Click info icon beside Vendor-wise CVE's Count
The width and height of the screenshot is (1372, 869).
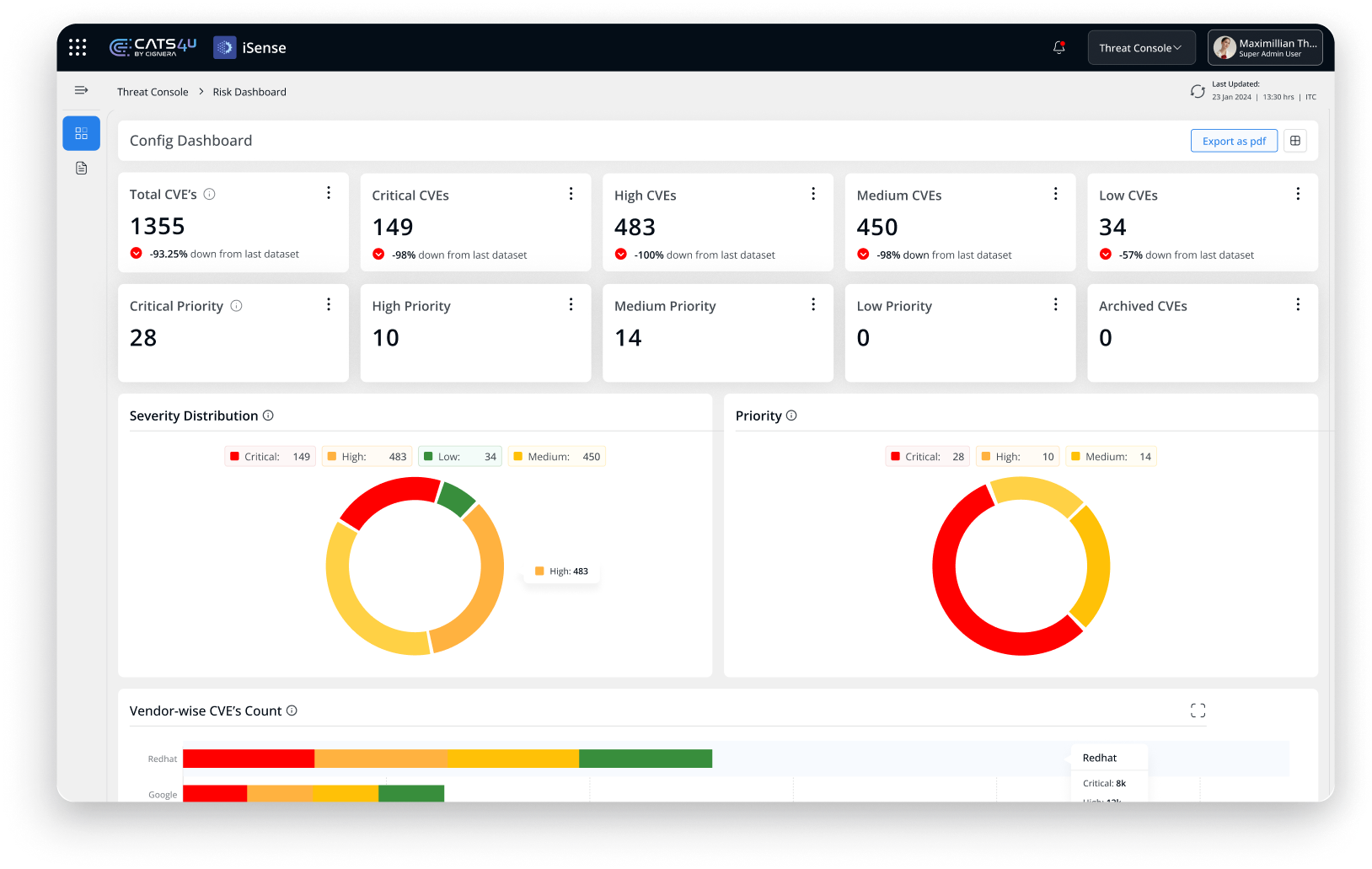coord(292,711)
